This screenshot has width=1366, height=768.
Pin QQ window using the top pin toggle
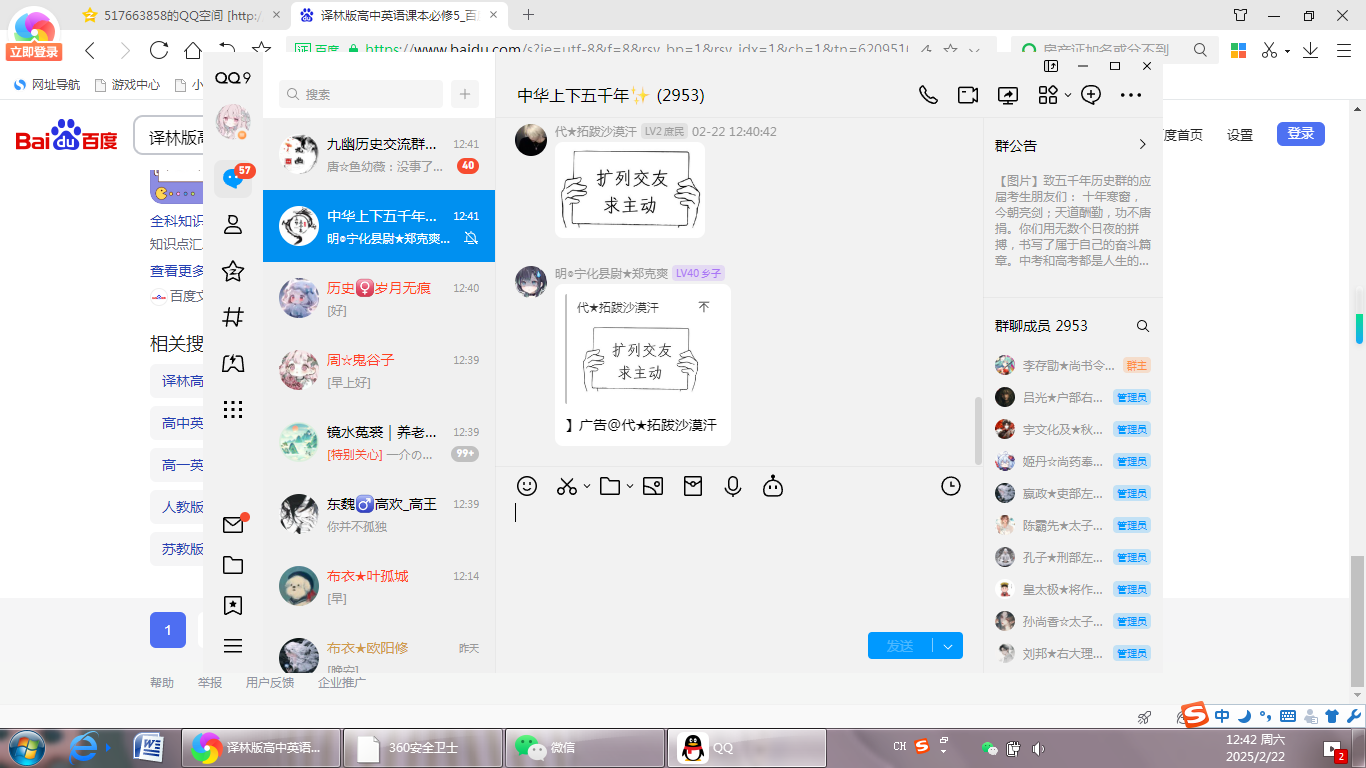[x=1051, y=66]
